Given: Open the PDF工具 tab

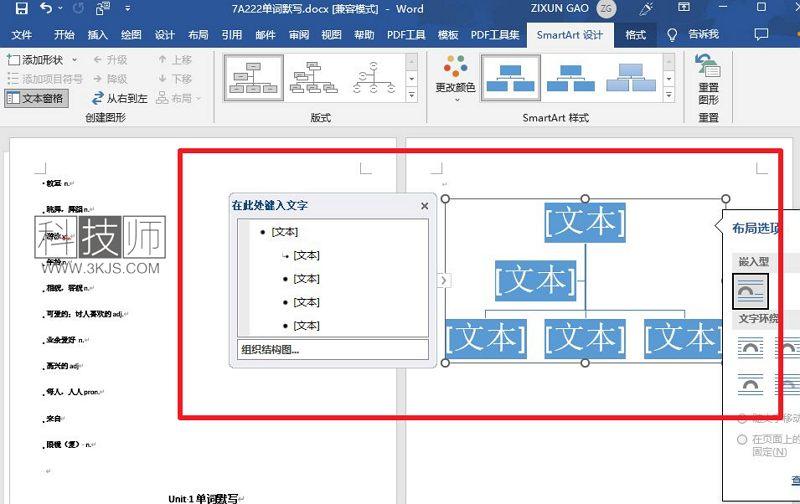Looking at the screenshot, I should tap(406, 35).
